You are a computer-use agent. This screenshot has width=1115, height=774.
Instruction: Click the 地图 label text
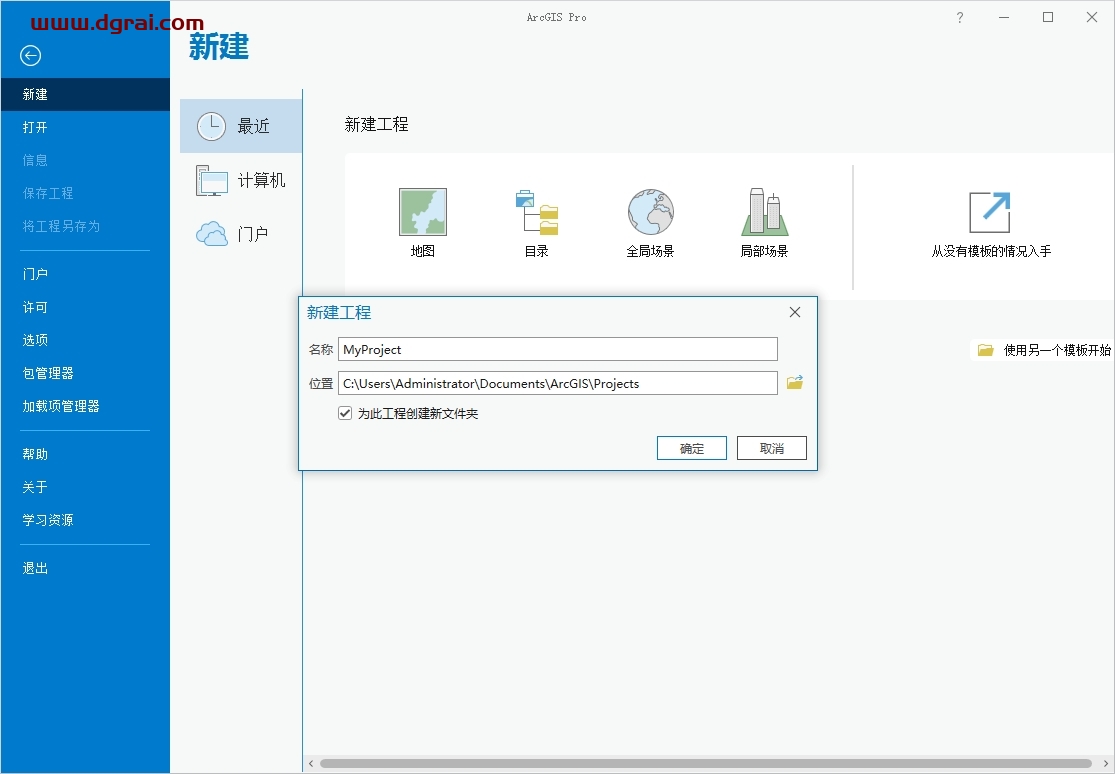tap(423, 251)
